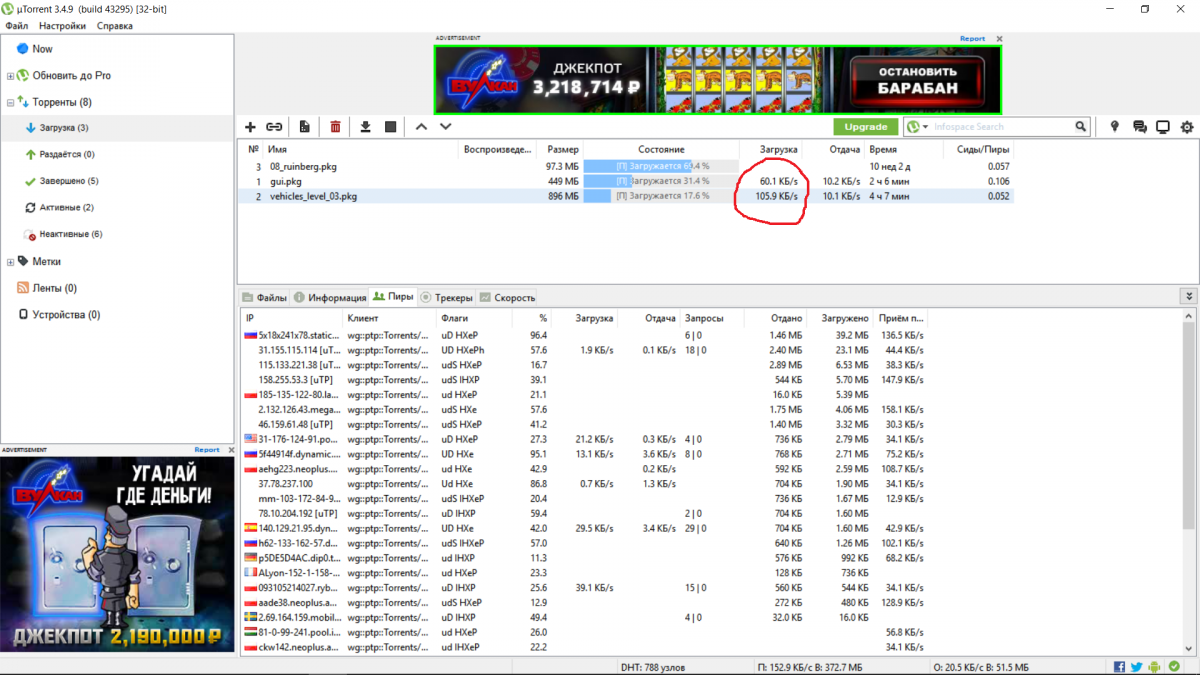1200x675 pixels.
Task: Click progress bar of vehicles_level_03.pkg
Action: [661, 197]
